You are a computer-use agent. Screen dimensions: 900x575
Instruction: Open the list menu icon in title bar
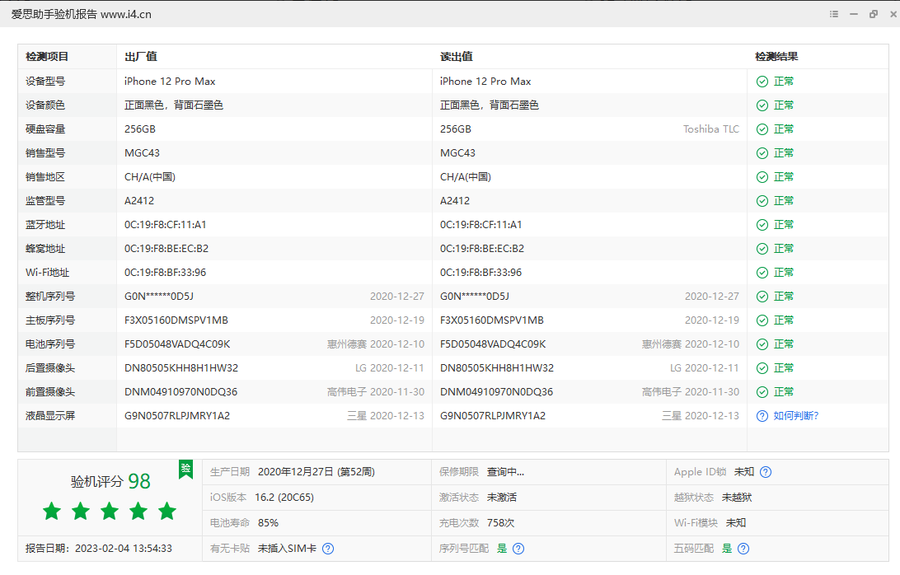[834, 14]
